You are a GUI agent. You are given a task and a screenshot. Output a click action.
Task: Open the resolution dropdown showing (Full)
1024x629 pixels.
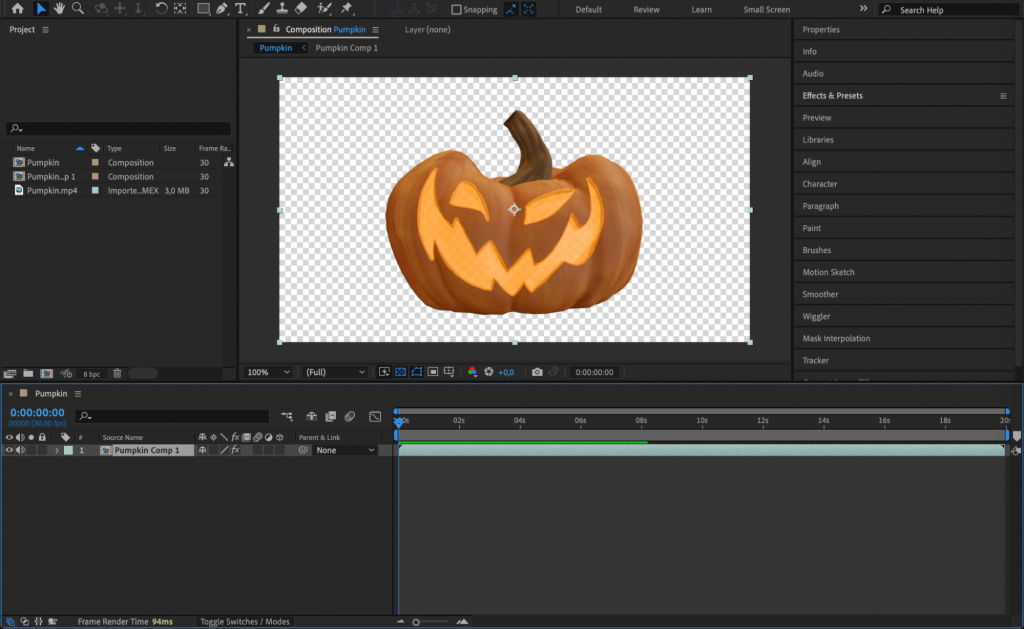coord(333,371)
